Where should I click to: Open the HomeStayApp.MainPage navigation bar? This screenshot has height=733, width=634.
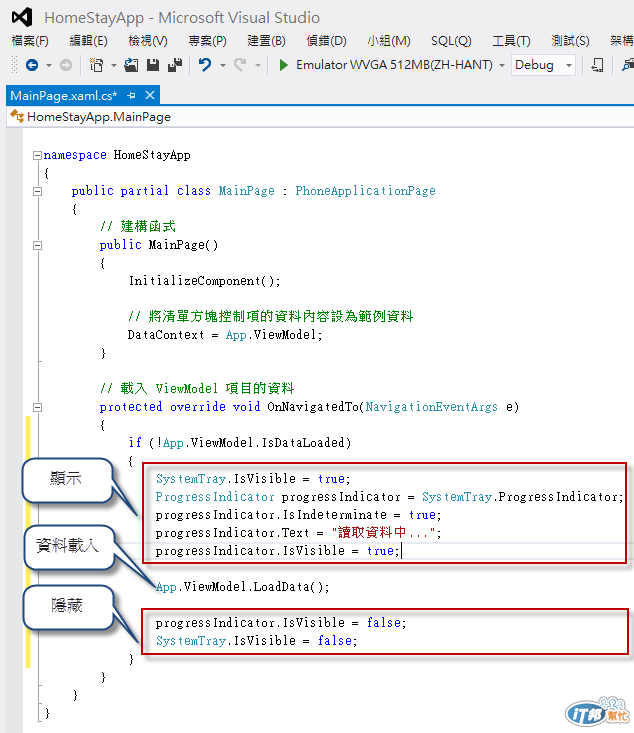click(x=320, y=116)
